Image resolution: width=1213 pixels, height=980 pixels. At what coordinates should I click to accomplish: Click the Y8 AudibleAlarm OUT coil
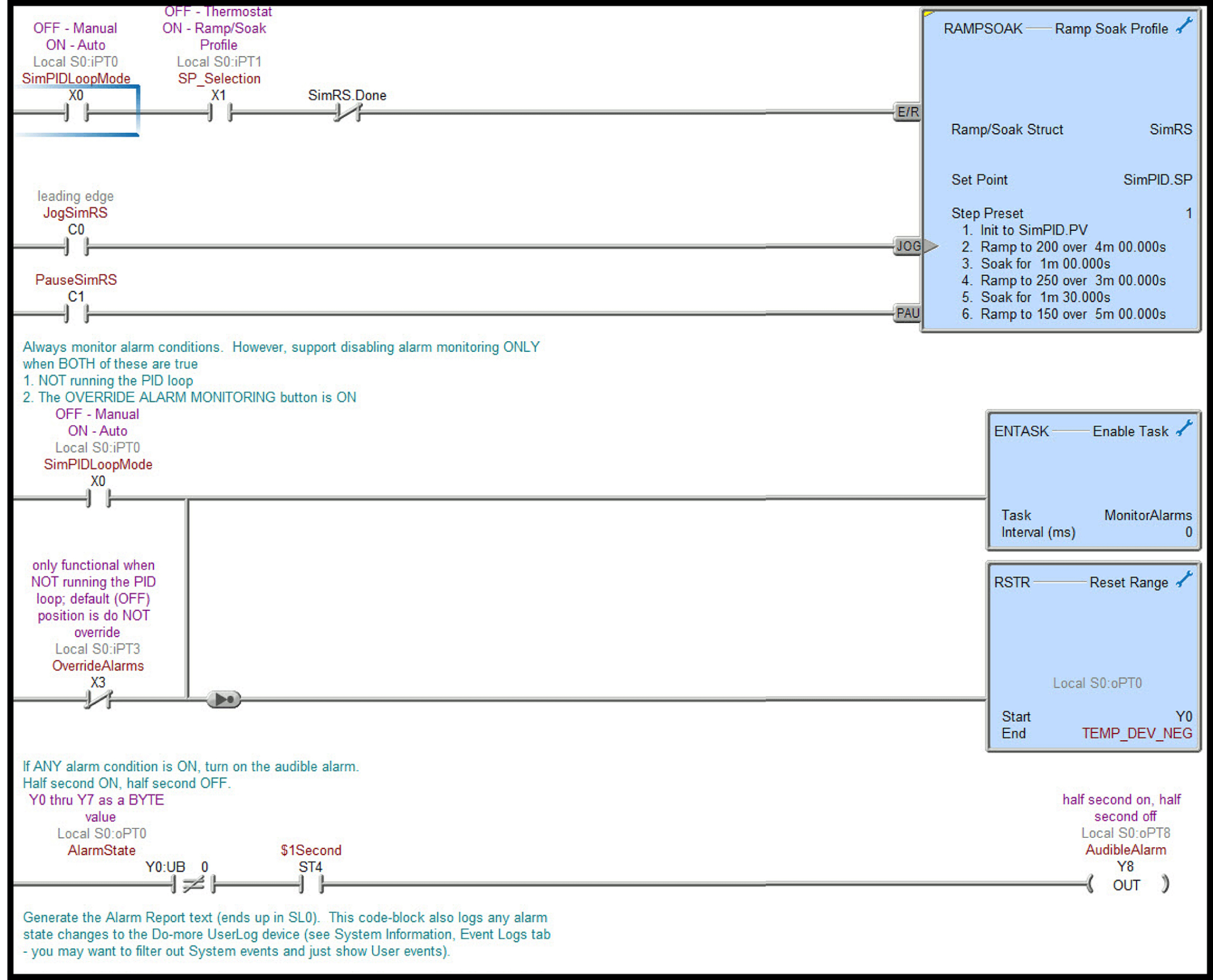1126,885
